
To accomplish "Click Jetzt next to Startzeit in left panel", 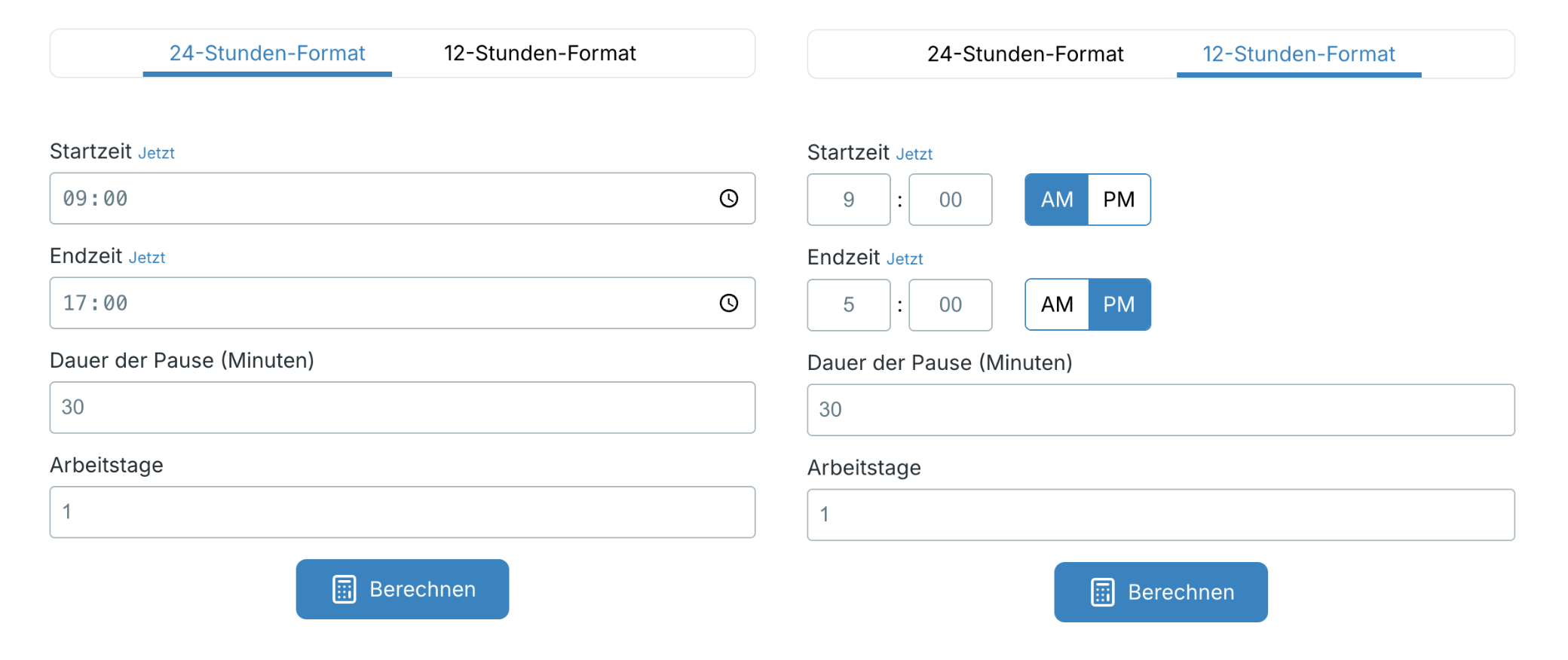I will click(157, 152).
